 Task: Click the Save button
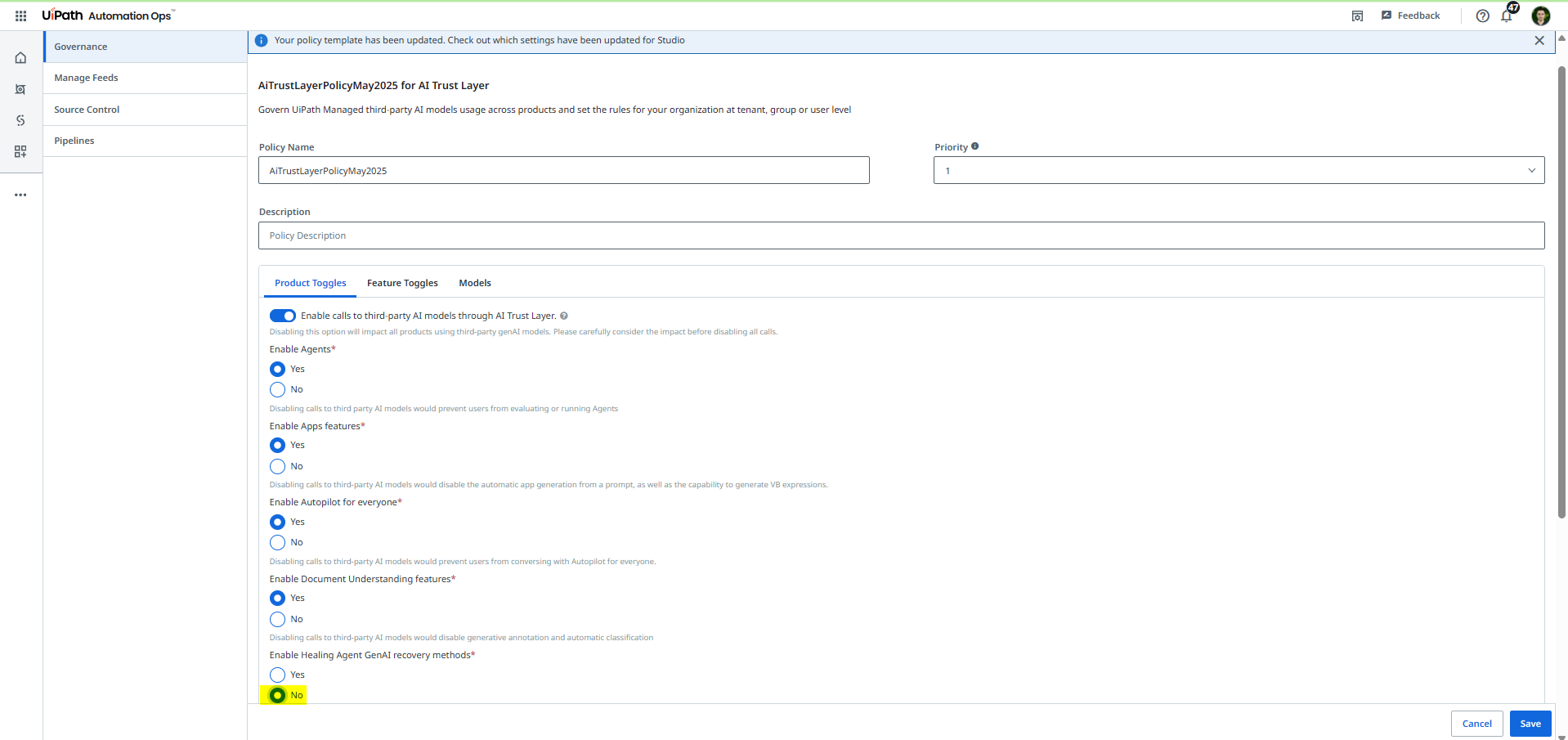pos(1530,724)
